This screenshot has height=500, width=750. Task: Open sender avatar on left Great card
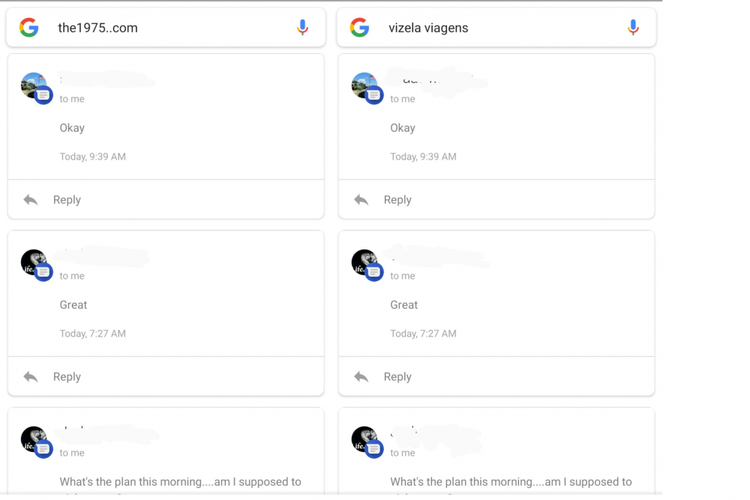pyautogui.click(x=36, y=265)
